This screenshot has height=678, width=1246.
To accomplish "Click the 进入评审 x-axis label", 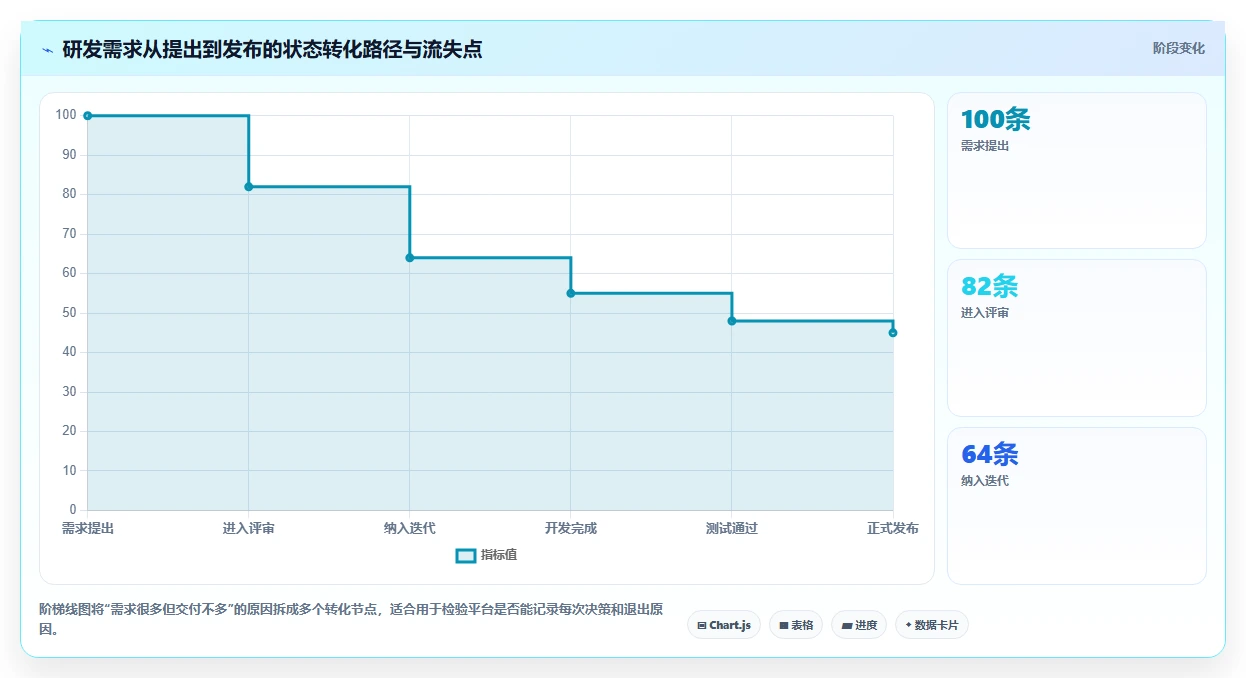I will coord(249,528).
